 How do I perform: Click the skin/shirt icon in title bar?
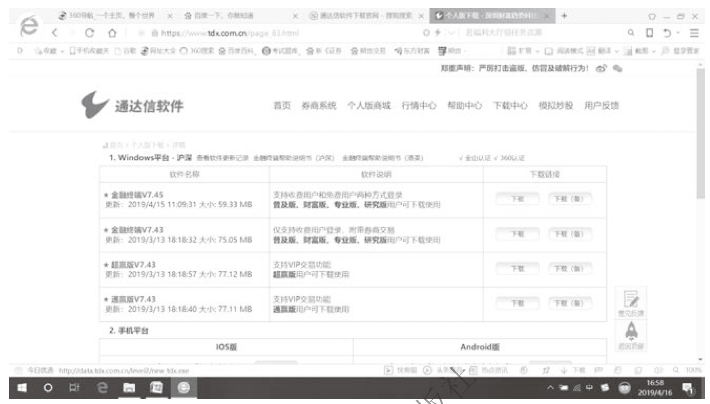click(652, 16)
